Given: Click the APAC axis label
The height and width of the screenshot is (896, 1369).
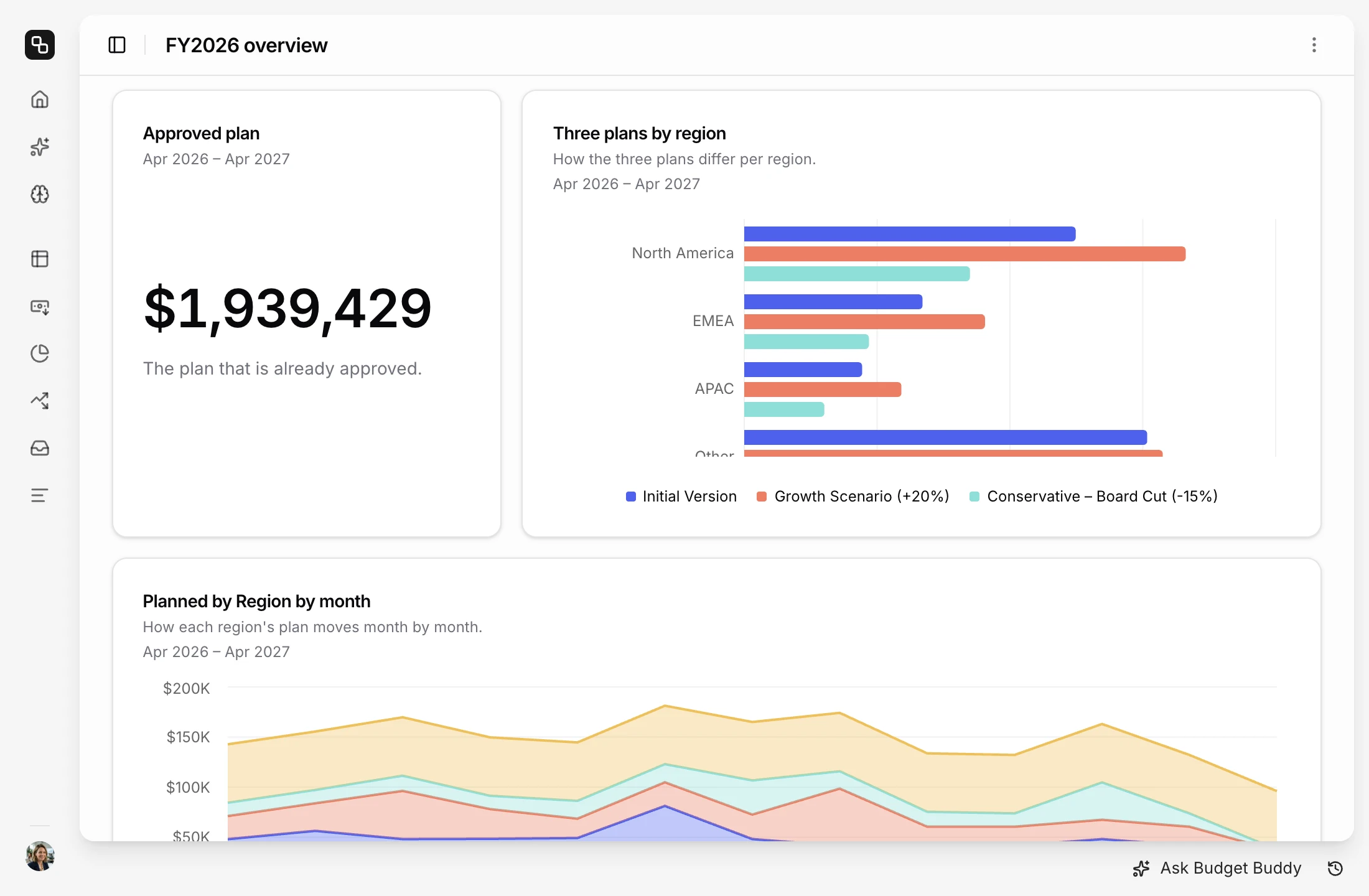Looking at the screenshot, I should pyautogui.click(x=714, y=389).
